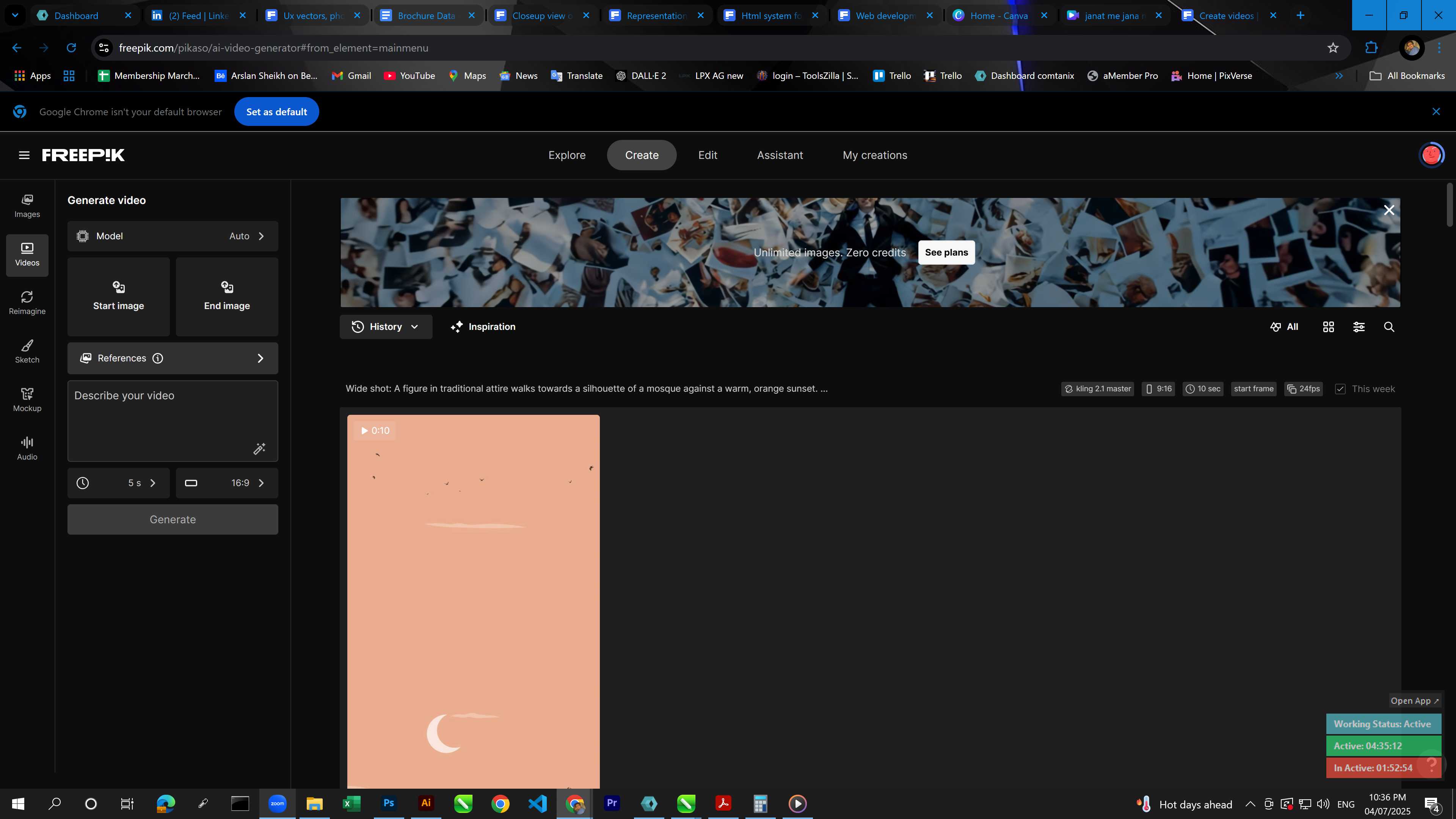Add an End image
Screen dimensions: 1456x819
pyautogui.click(x=227, y=297)
